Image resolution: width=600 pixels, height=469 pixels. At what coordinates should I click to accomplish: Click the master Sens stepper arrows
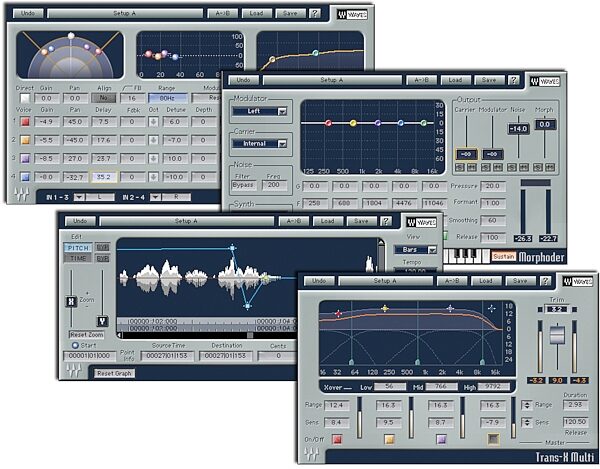[x=527, y=423]
